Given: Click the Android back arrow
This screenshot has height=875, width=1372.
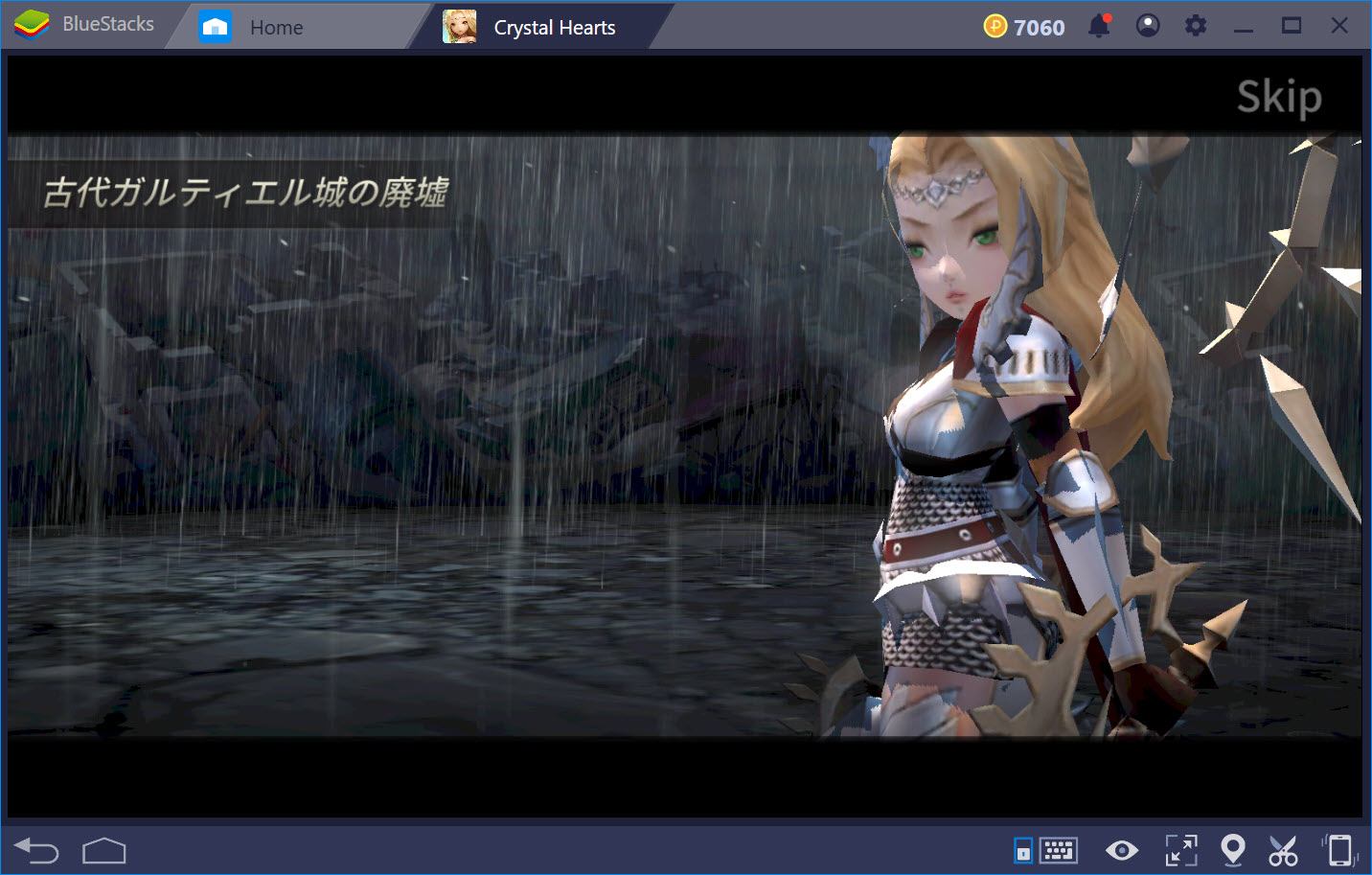Looking at the screenshot, I should 36,850.
